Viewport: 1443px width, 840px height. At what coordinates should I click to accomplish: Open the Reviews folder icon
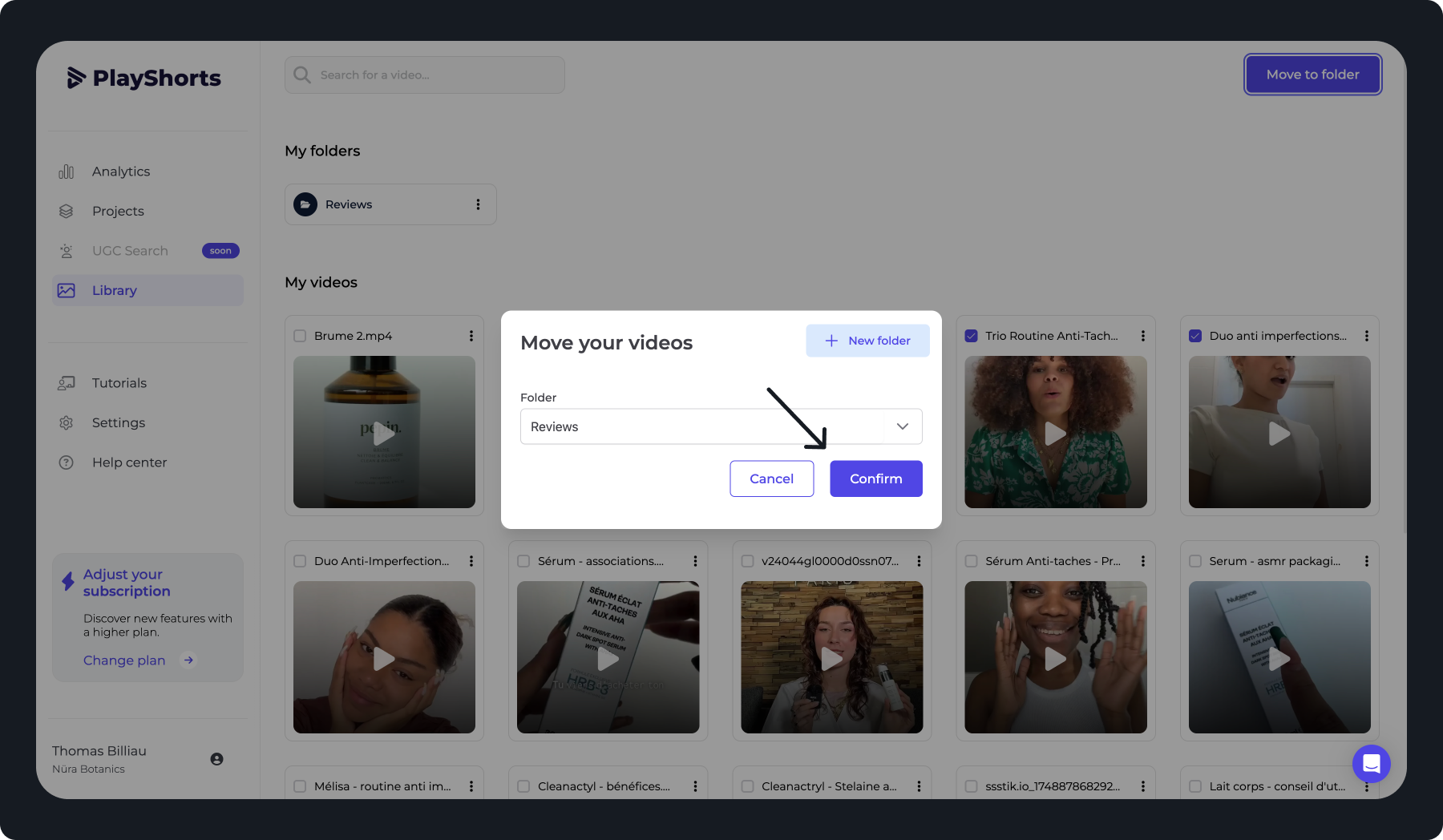pyautogui.click(x=305, y=204)
